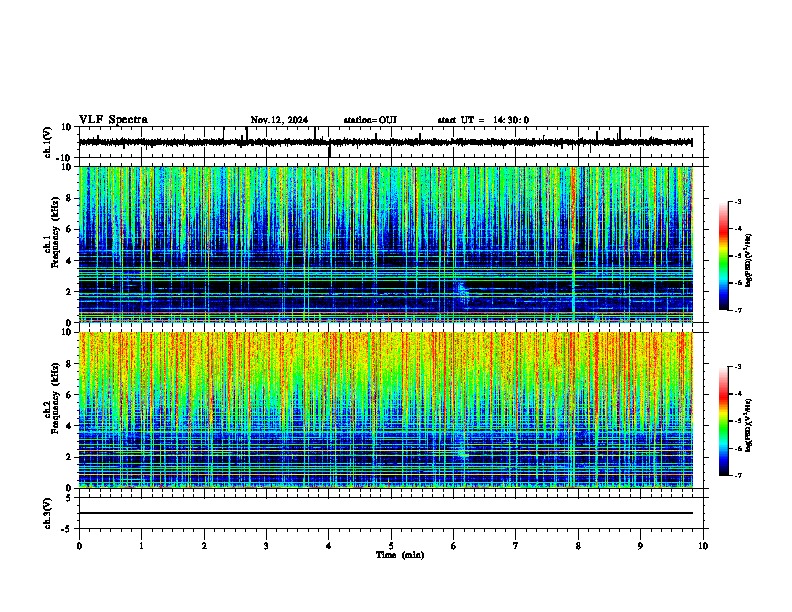792x612 pixels.
Task: Select the "start UT = 14:30:0" label
Action: [483, 120]
